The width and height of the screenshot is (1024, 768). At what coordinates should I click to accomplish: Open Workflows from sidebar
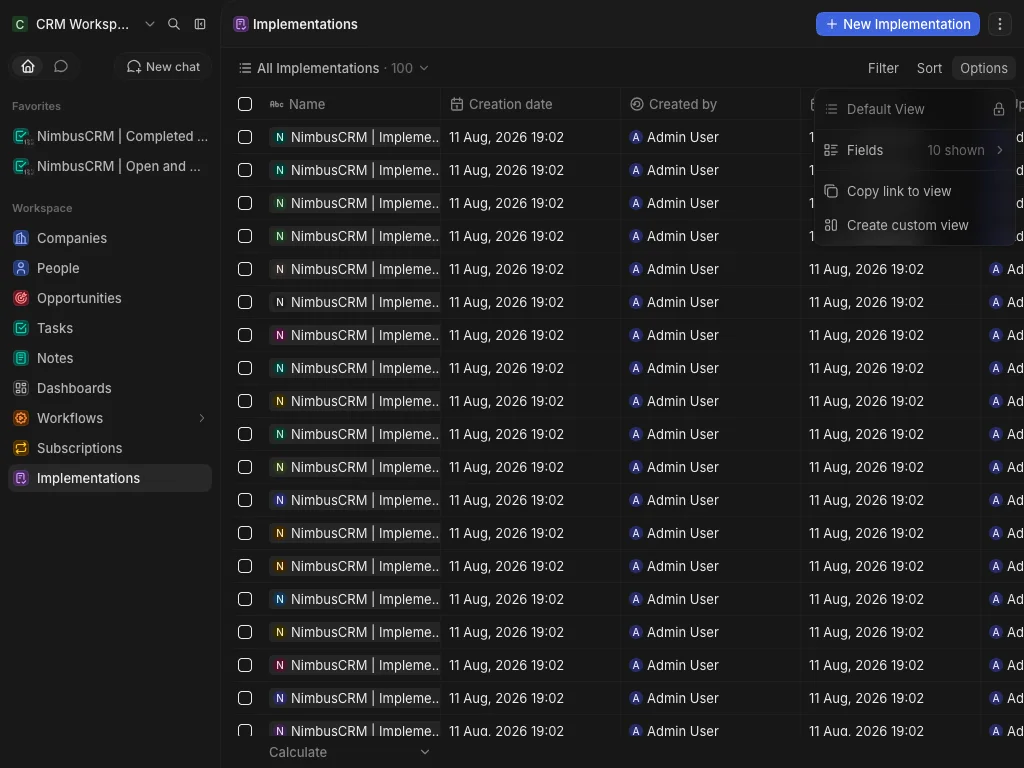(x=110, y=419)
